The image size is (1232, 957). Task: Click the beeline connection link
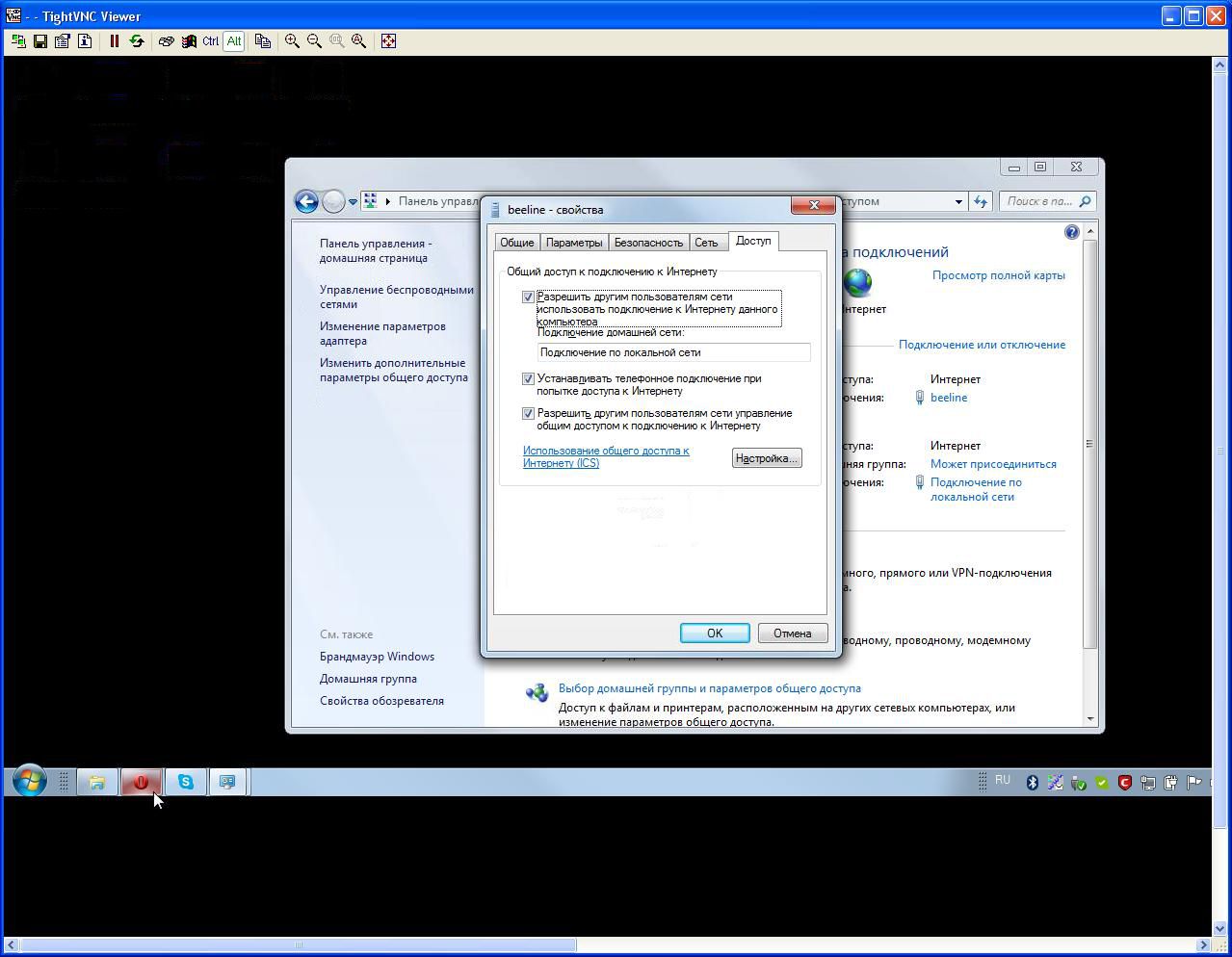pos(949,398)
